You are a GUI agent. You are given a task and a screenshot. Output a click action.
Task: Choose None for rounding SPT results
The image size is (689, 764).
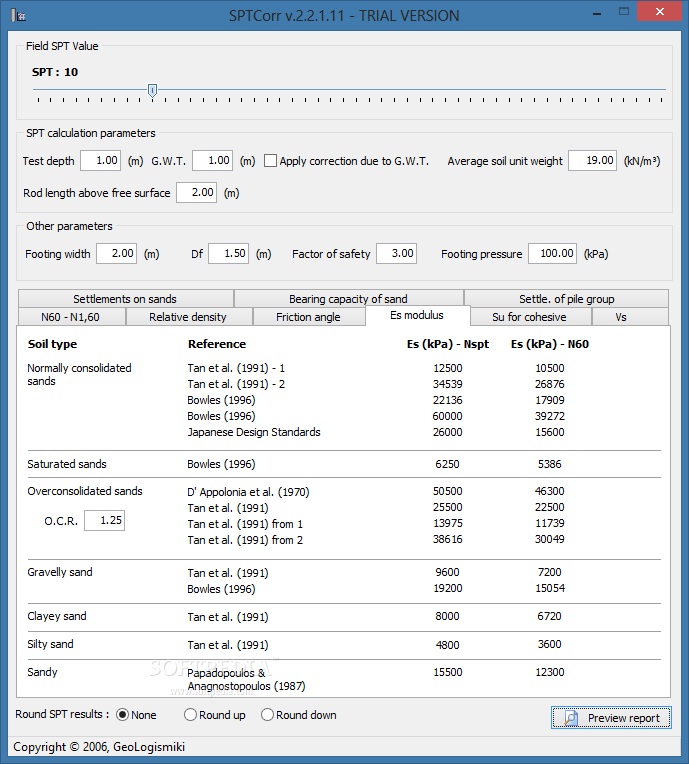(122, 715)
